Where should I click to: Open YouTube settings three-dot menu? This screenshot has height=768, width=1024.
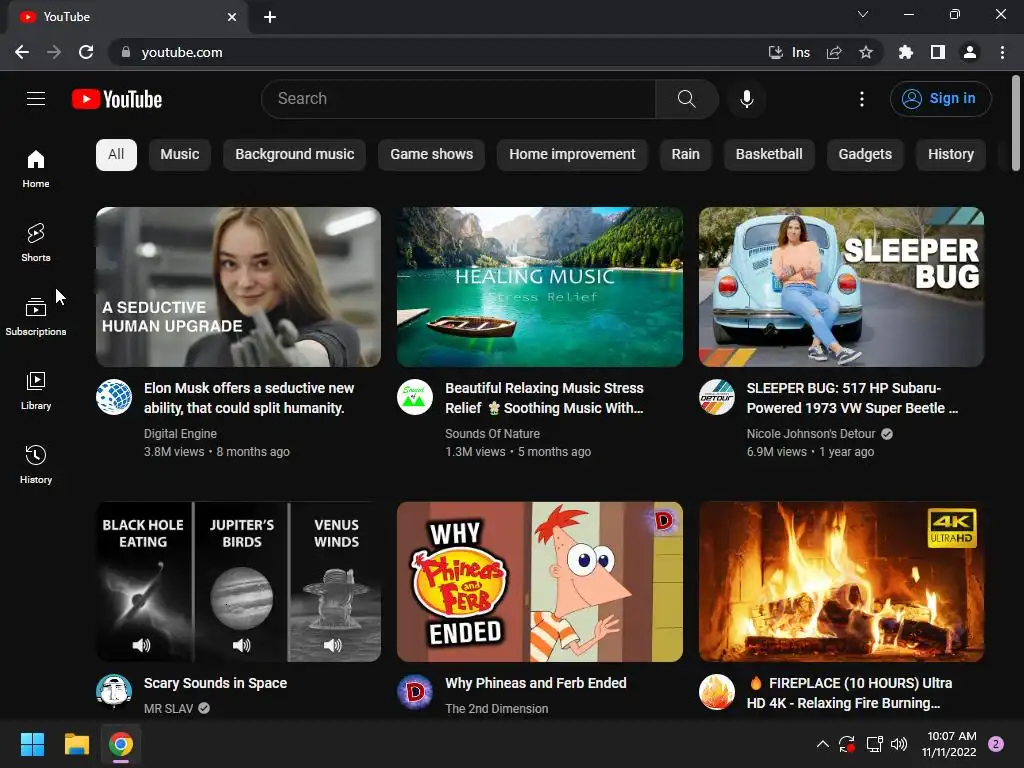(862, 99)
